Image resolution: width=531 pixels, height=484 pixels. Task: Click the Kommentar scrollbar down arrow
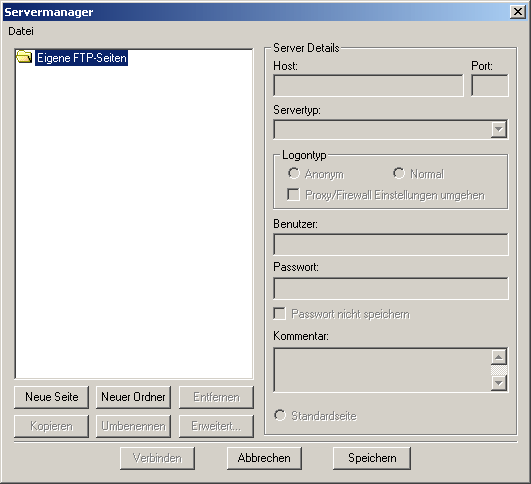498,383
